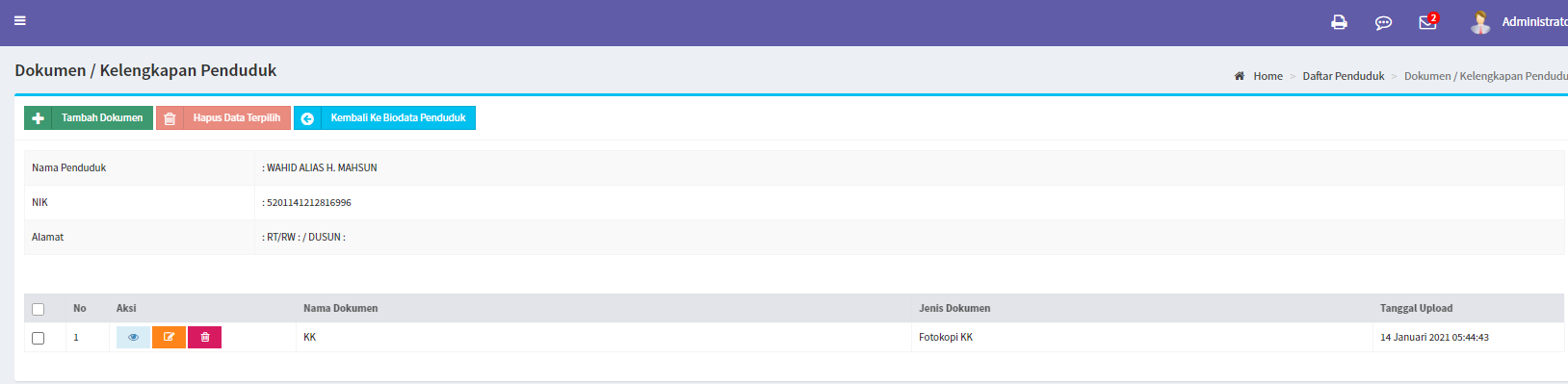
Task: Open the chat comments icon
Action: click(1383, 22)
